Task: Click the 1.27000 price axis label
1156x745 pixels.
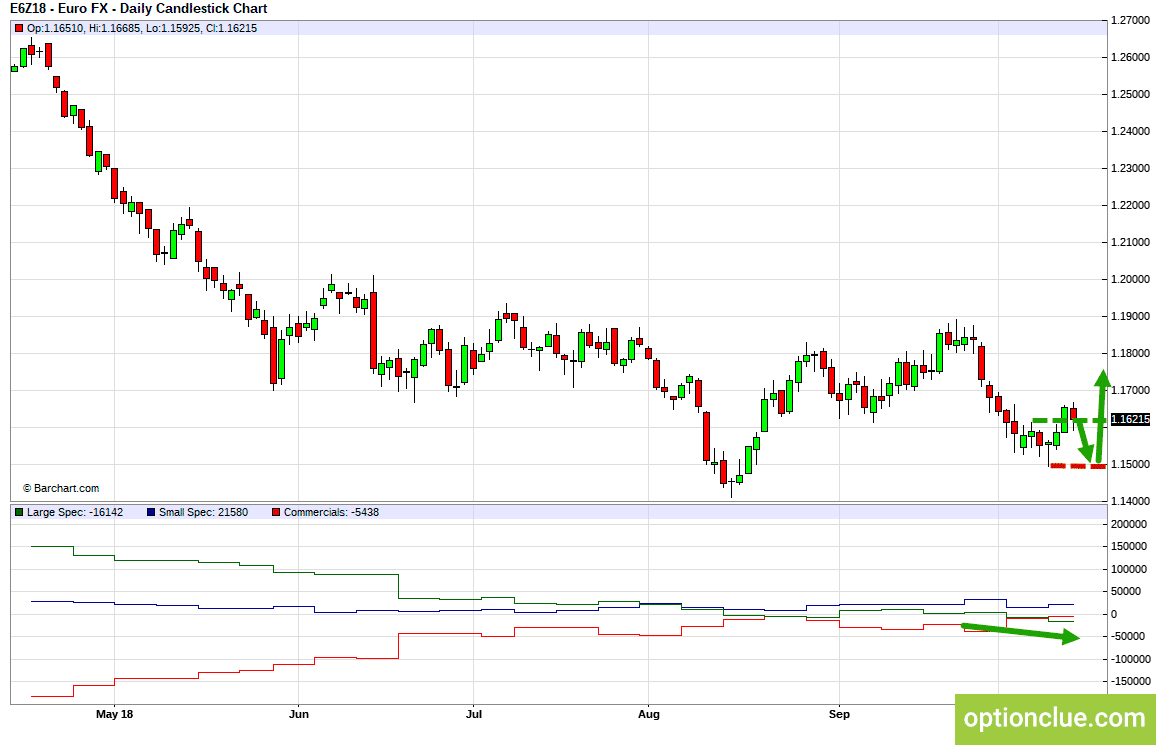Action: (1132, 20)
